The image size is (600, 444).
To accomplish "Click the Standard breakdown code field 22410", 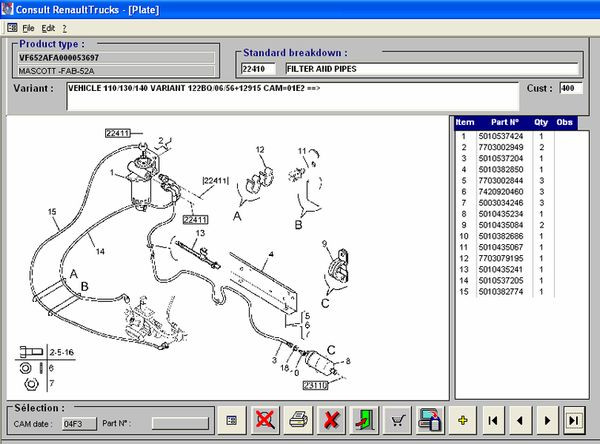I will coord(260,69).
